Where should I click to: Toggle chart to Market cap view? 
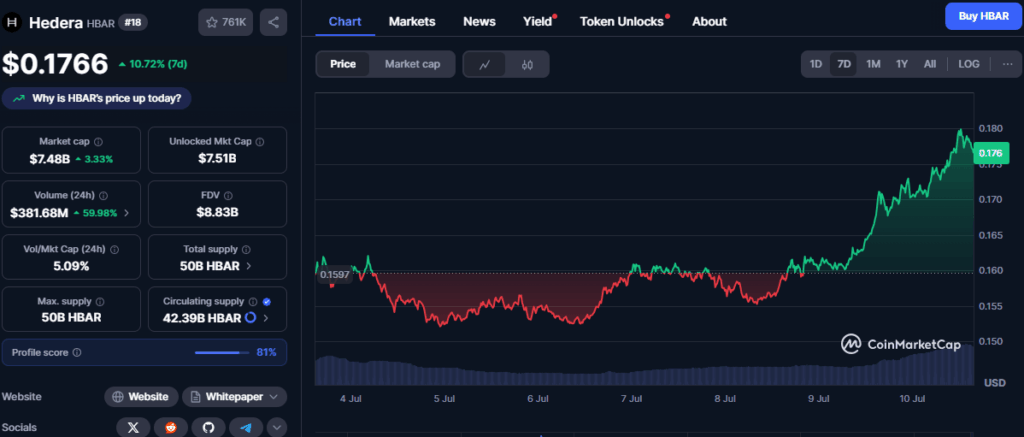click(412, 64)
